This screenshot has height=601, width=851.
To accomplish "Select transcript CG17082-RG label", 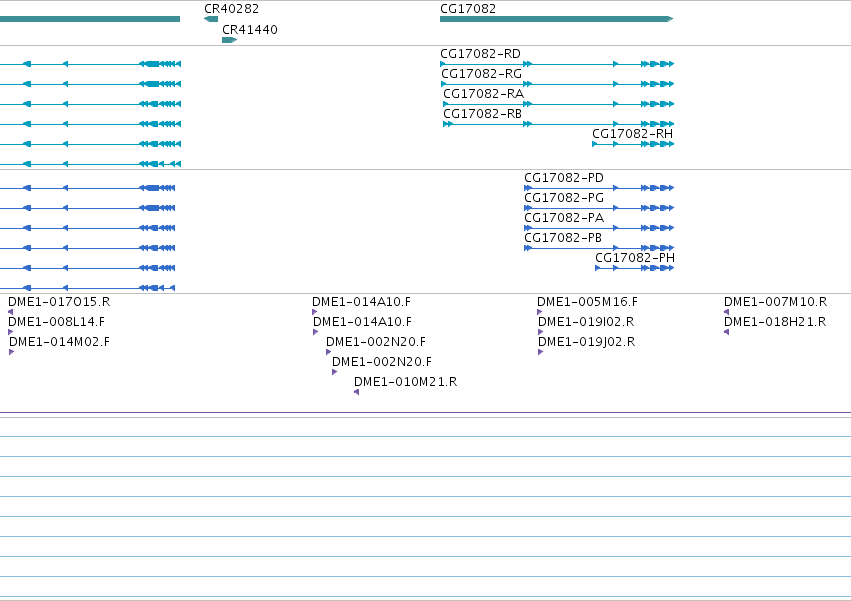I will click(x=481, y=74).
